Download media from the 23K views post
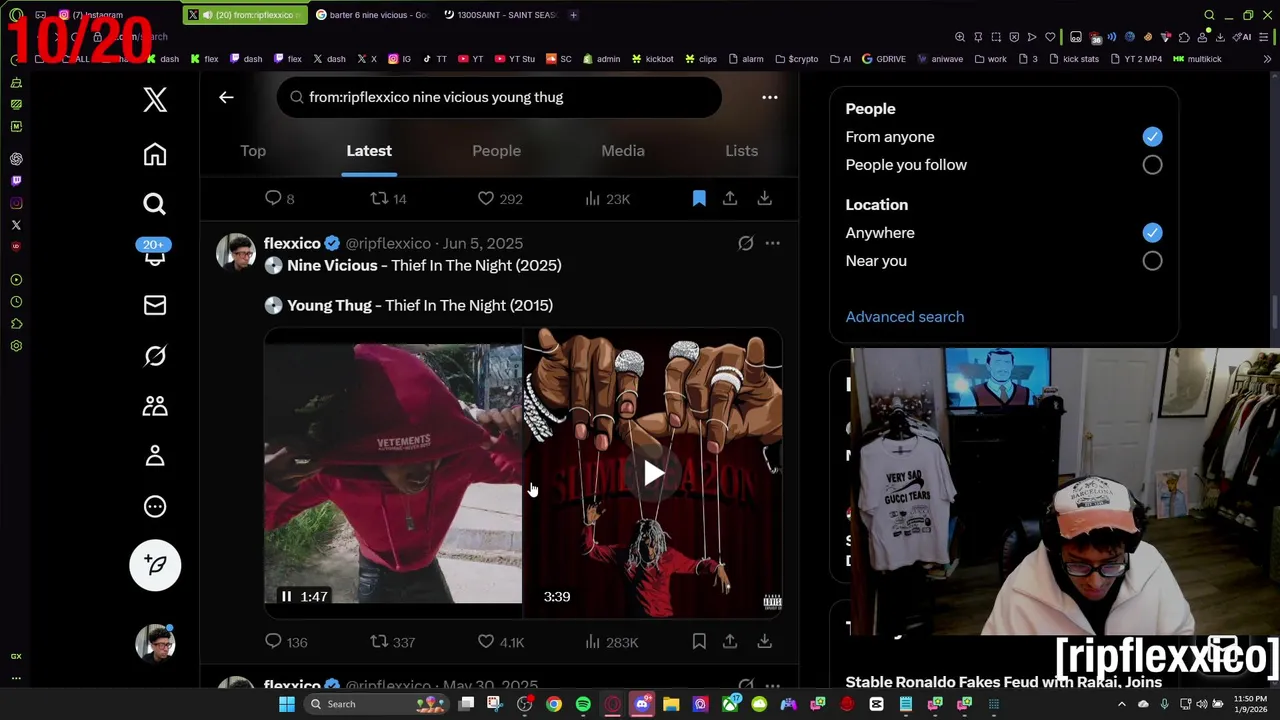The height and width of the screenshot is (720, 1280). [764, 198]
